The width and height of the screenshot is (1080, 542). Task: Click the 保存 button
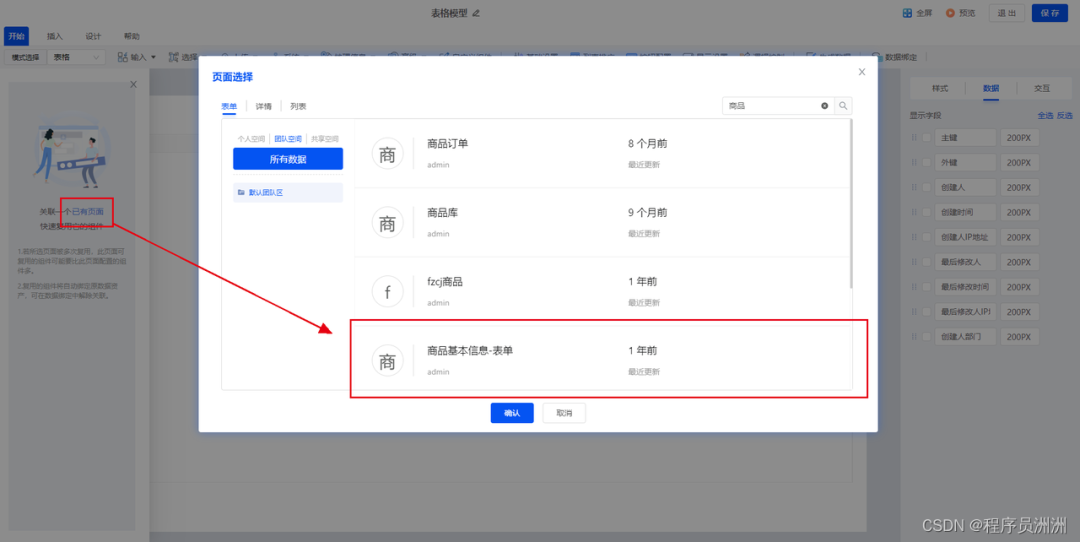coord(1050,13)
